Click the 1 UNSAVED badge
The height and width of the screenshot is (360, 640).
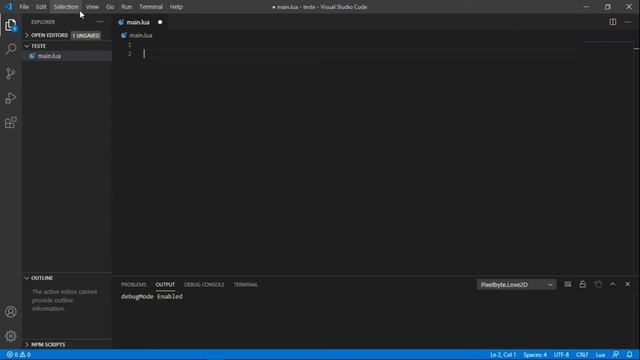point(86,36)
